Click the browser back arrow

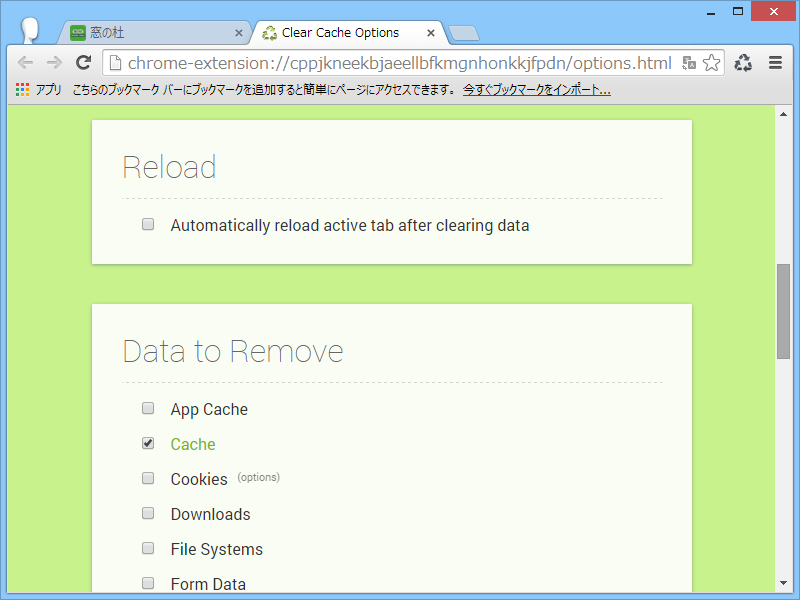point(25,63)
